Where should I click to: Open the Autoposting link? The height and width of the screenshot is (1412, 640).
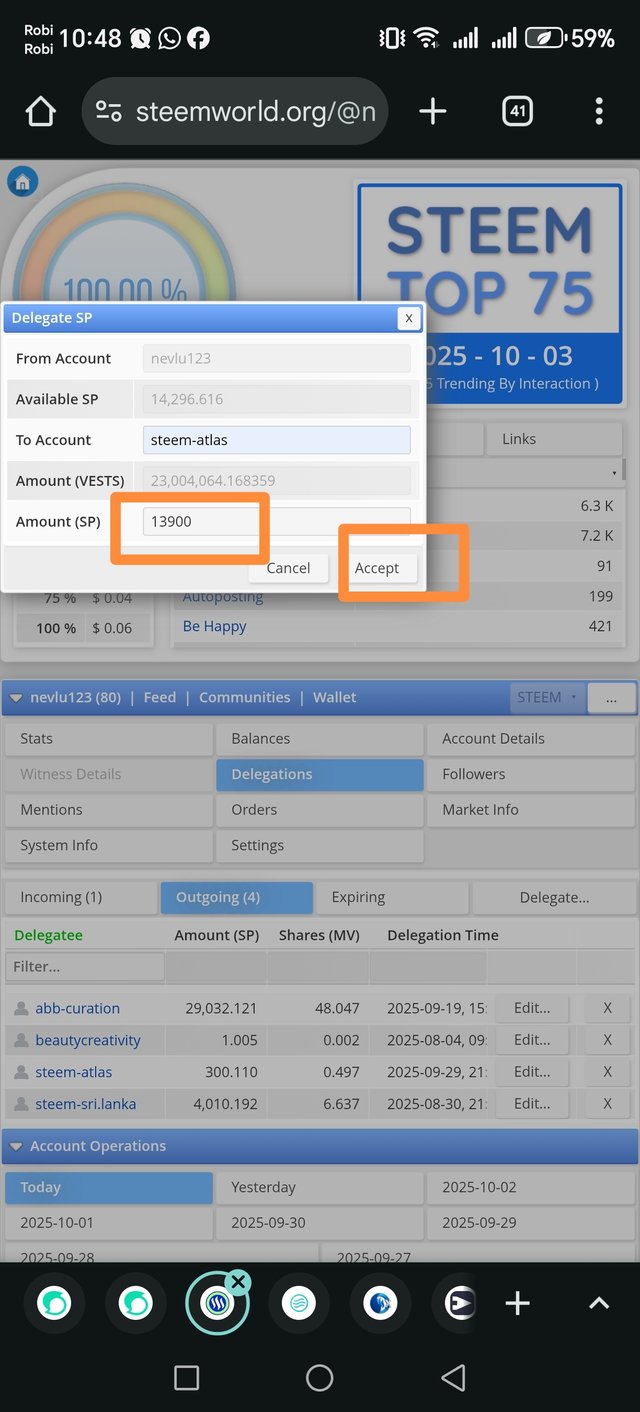tap(223, 597)
